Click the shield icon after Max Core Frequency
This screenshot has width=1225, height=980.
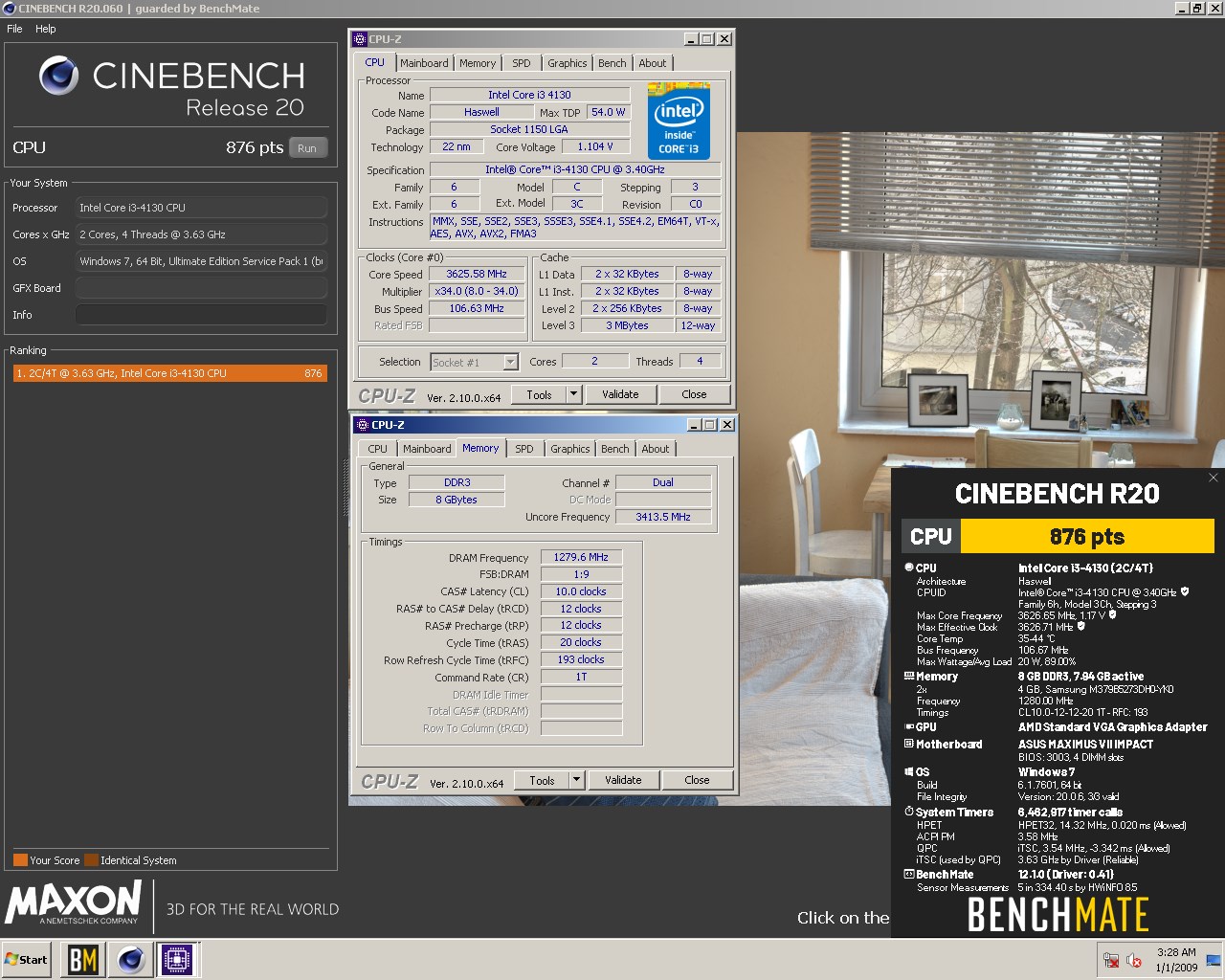coord(1112,615)
